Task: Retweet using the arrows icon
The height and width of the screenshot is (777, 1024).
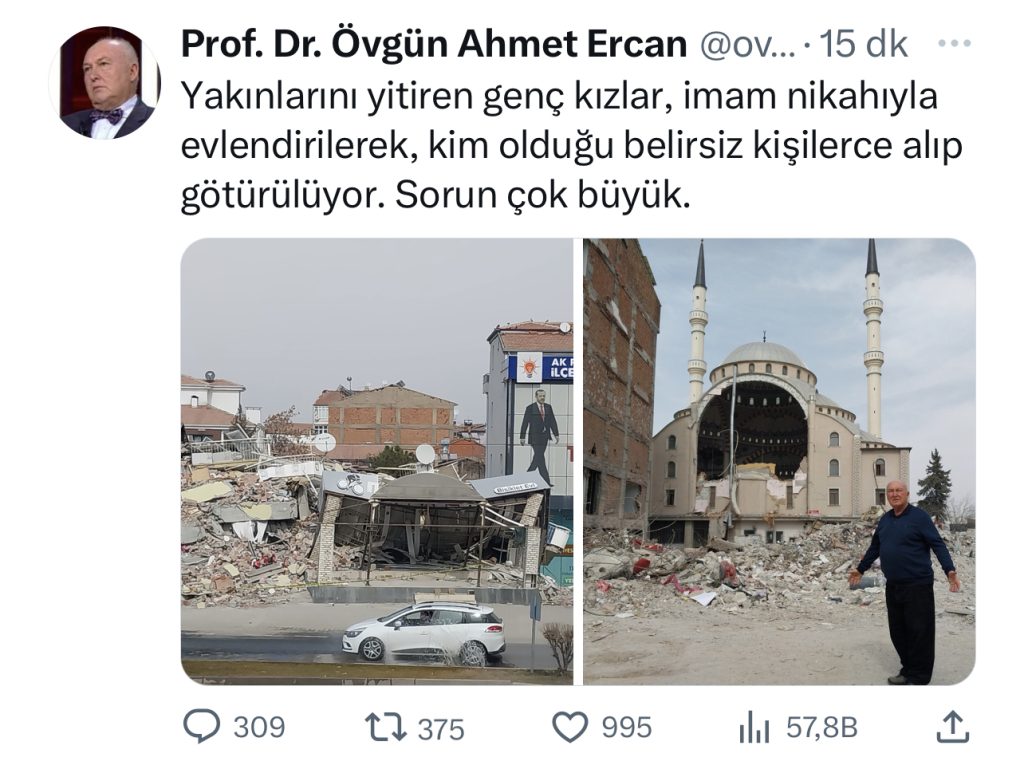Action: point(385,727)
